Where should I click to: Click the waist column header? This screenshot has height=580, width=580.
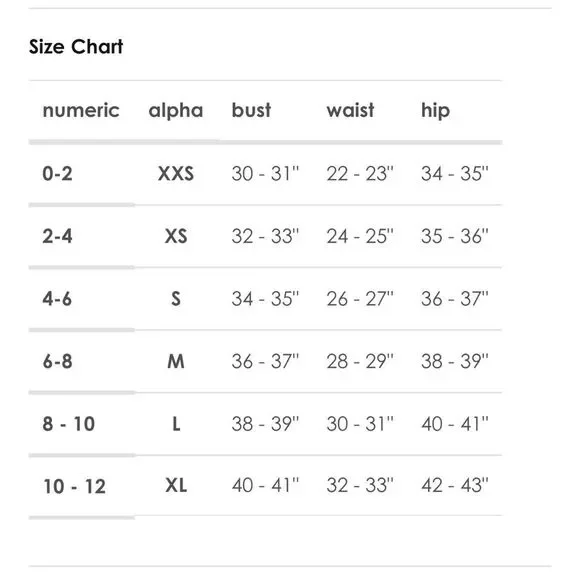350,110
